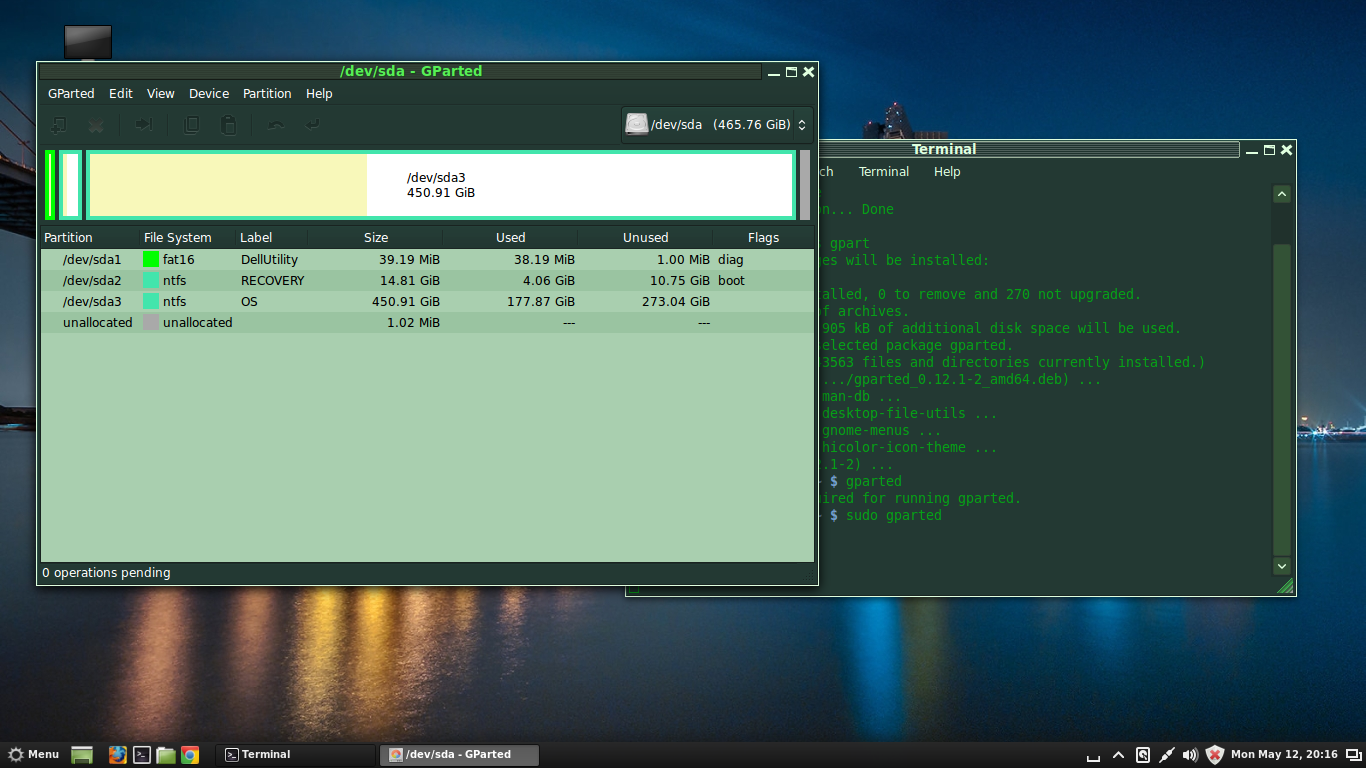Click the DellUtility label cell
Viewport: 1366px width, 768px height.
(x=269, y=259)
